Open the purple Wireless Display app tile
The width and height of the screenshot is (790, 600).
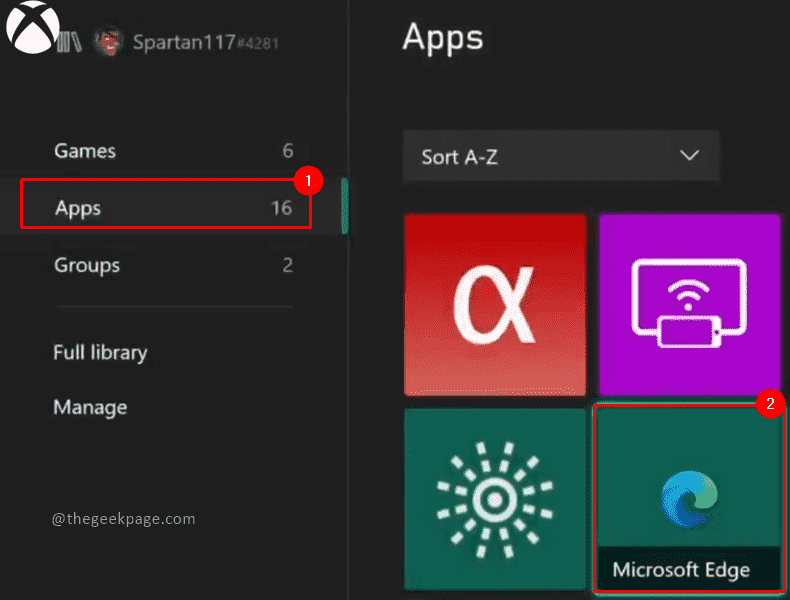click(689, 304)
